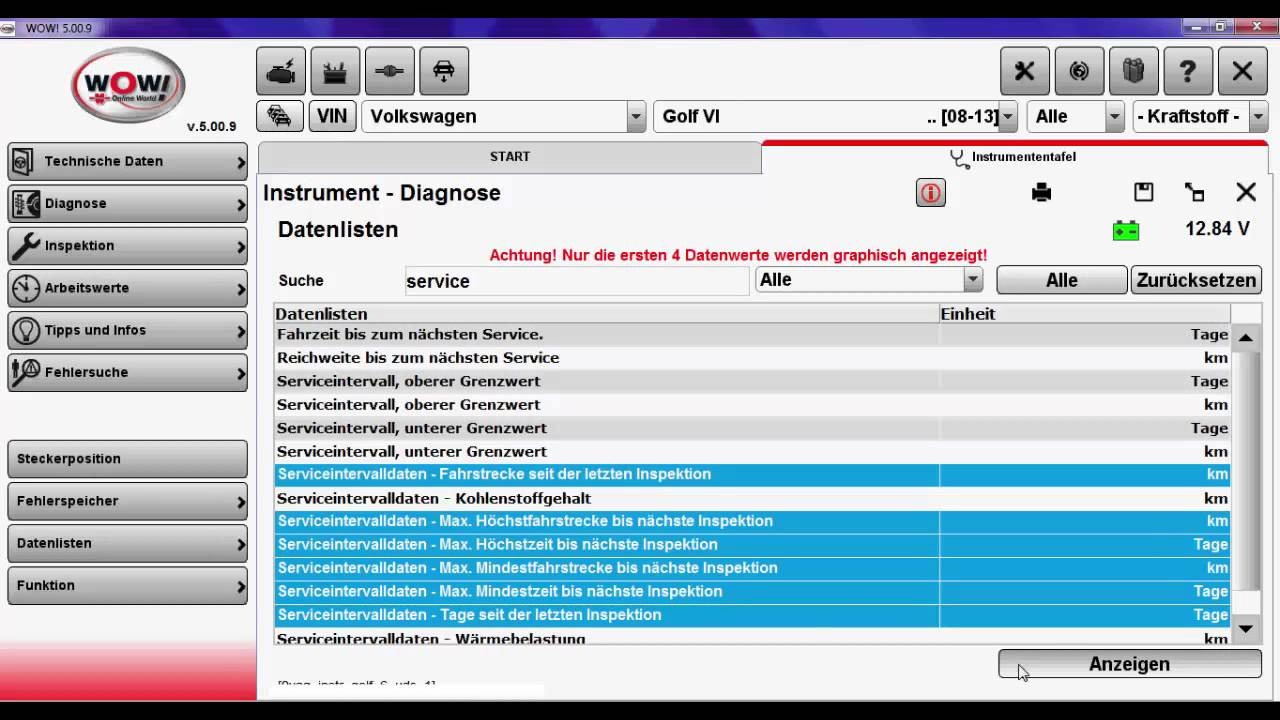Screen dimensions: 1280x720
Task: Print the diagnosis with printer icon
Action: tap(1042, 192)
